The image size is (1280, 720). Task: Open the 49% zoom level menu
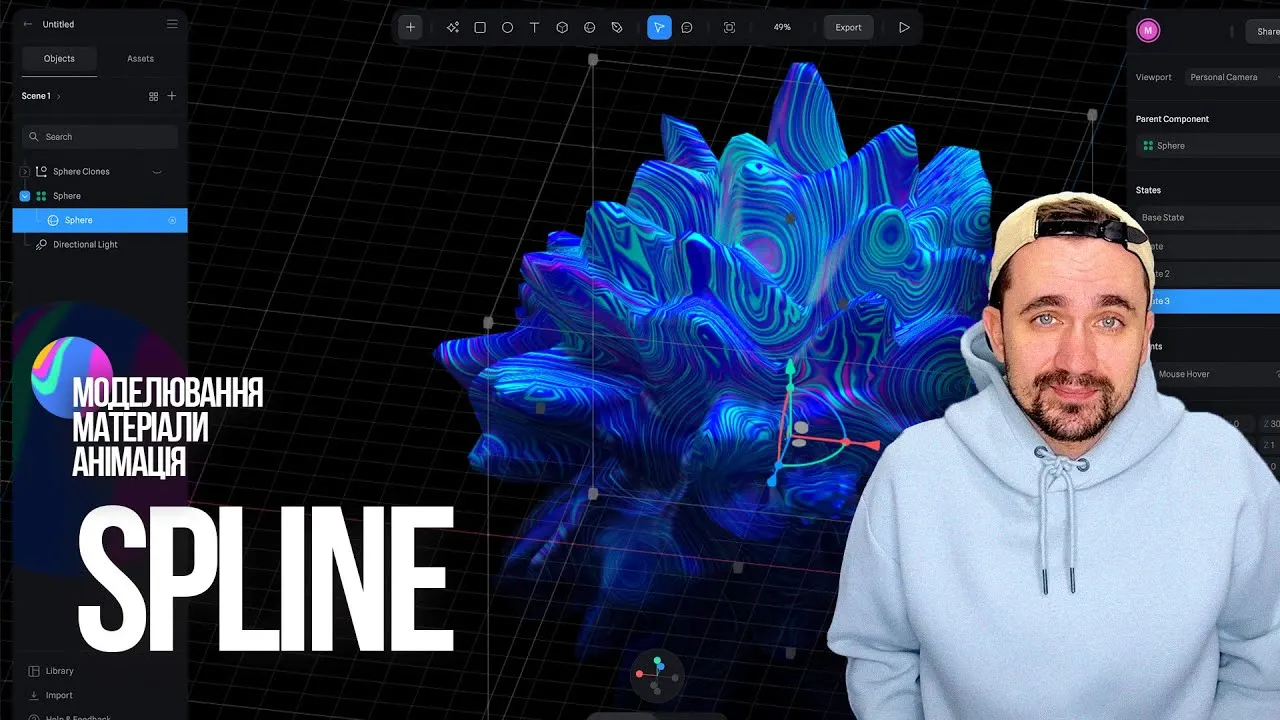point(782,28)
